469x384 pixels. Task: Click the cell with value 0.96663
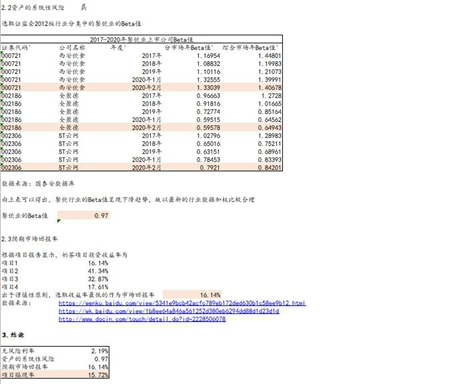pyautogui.click(x=208, y=96)
